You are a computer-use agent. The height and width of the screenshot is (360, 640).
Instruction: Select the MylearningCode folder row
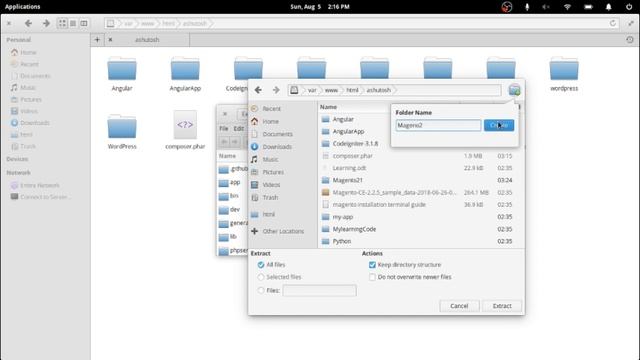(x=420, y=229)
